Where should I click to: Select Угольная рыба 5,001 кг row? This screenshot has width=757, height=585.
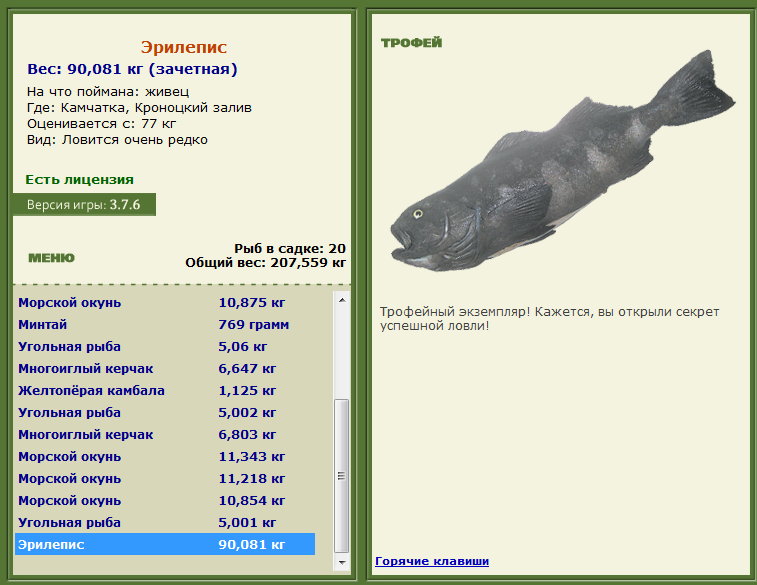(x=165, y=523)
